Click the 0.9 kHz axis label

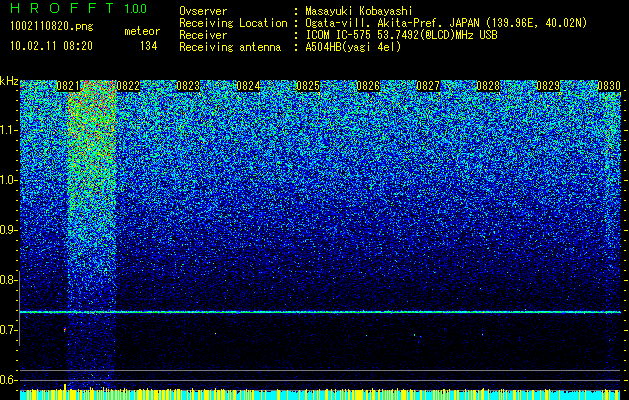8,230
